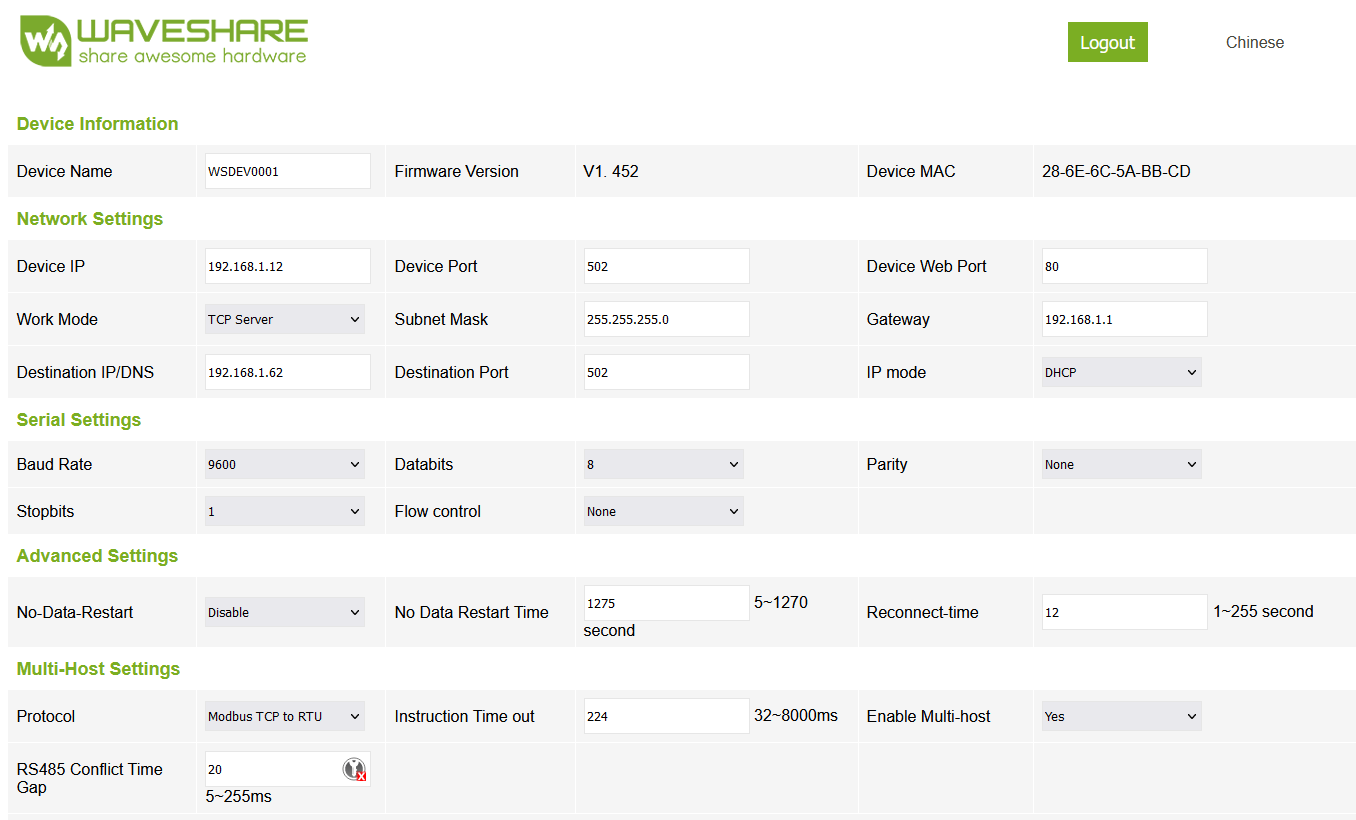Log out using the Logout button

(1107, 42)
